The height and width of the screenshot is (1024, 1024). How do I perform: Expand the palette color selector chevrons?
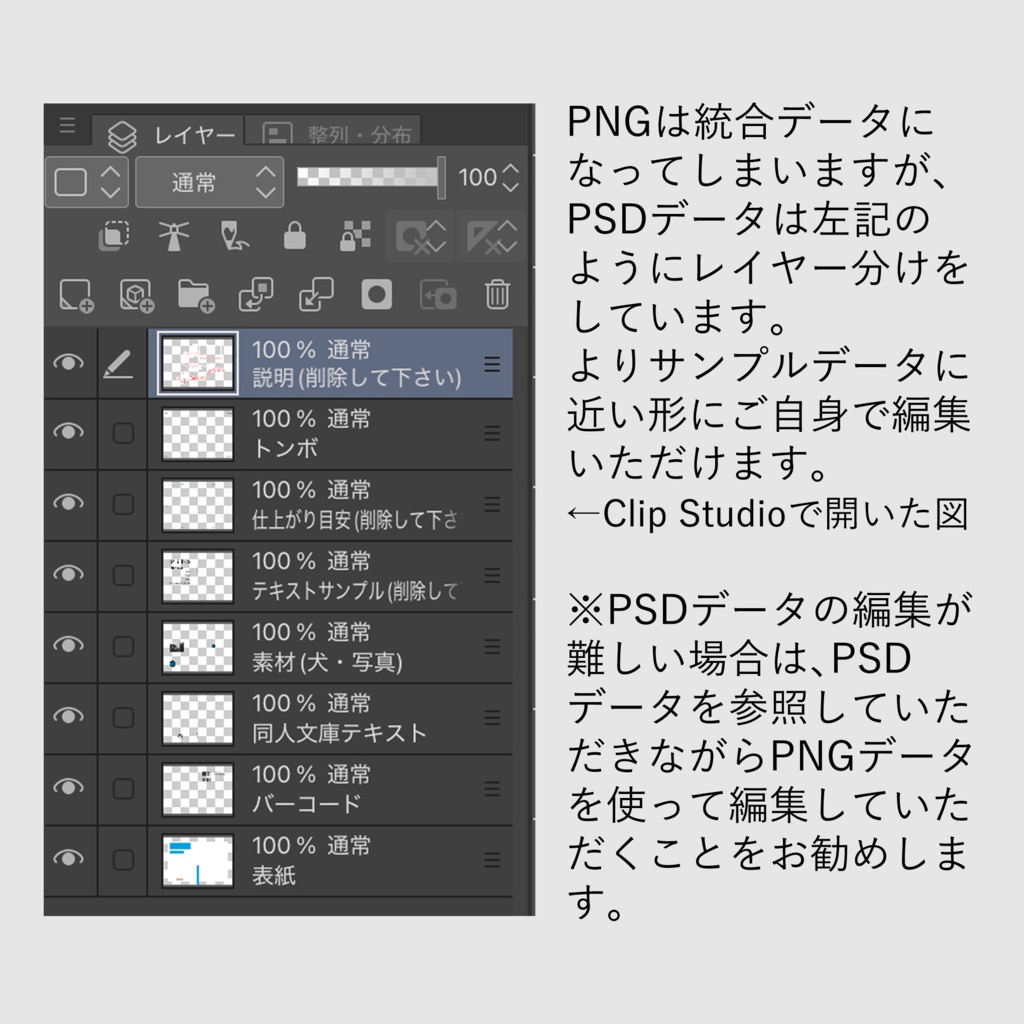coord(113,178)
